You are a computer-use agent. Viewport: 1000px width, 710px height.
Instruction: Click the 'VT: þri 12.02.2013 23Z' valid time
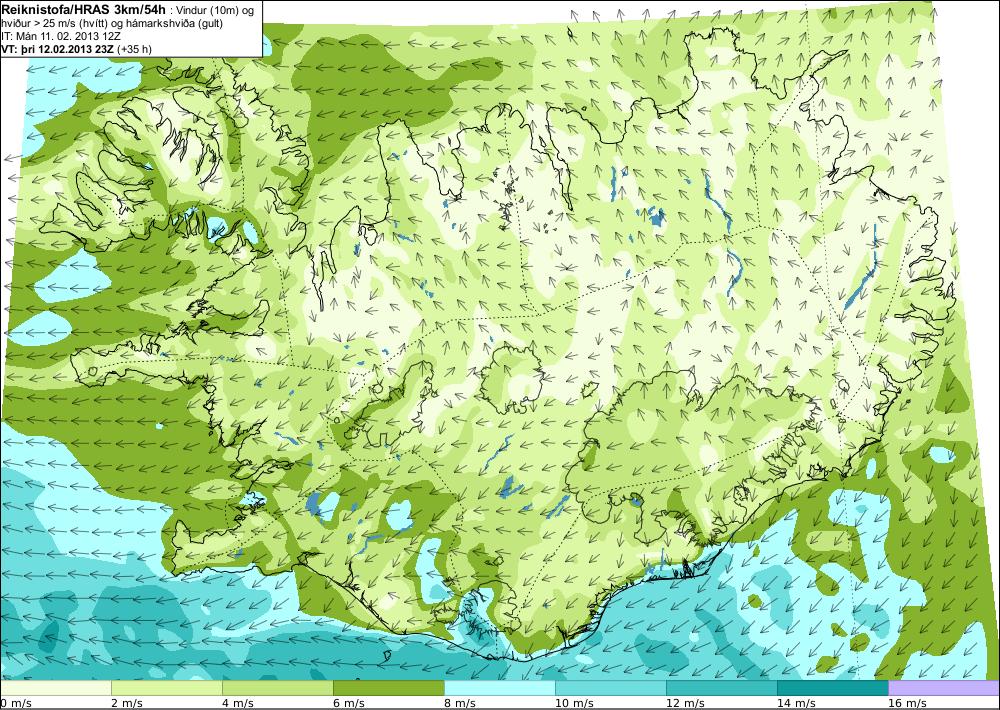click(58, 49)
